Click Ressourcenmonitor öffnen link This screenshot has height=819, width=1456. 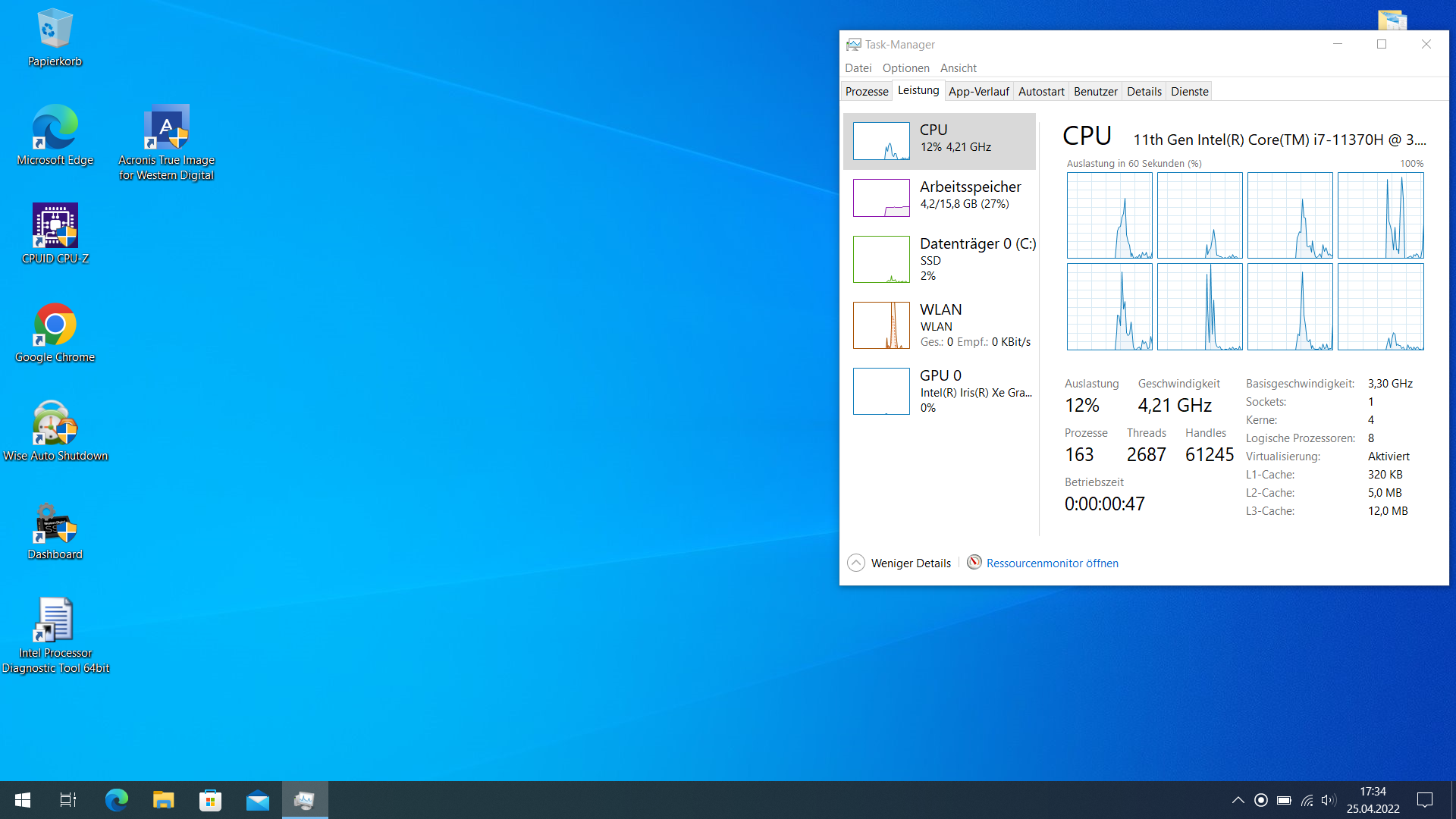[x=1052, y=563]
